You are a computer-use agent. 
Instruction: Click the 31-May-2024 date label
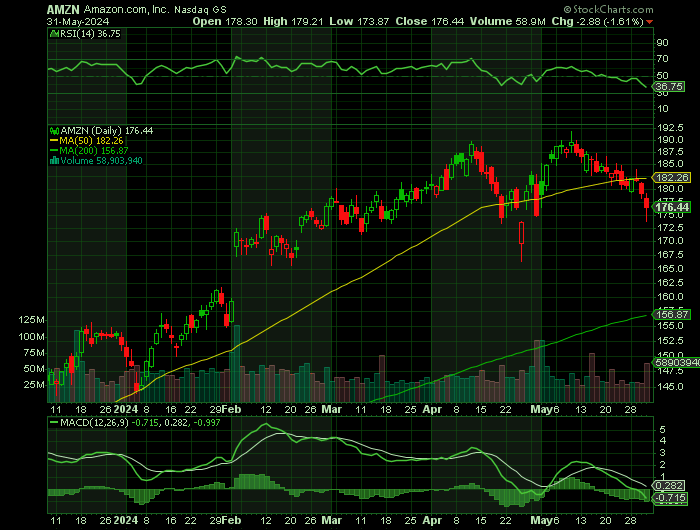click(78, 21)
